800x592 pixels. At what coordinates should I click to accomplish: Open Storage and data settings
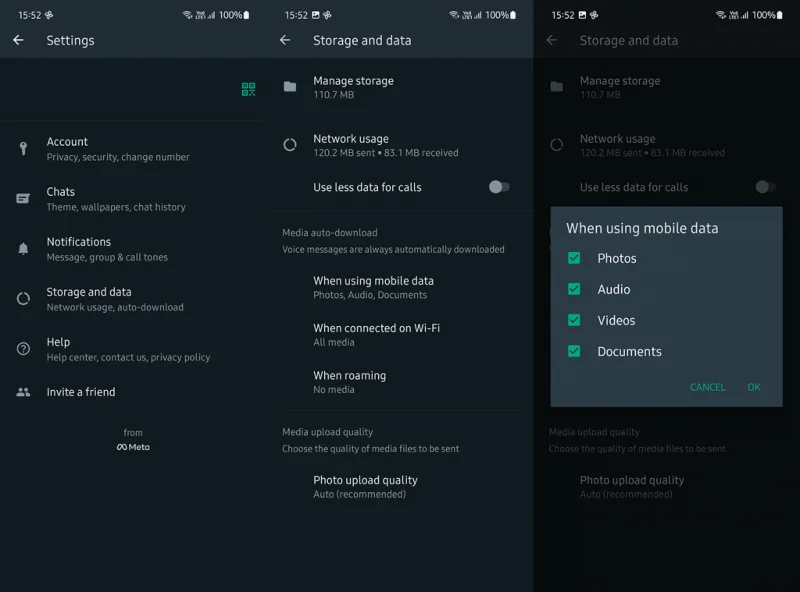[133, 299]
